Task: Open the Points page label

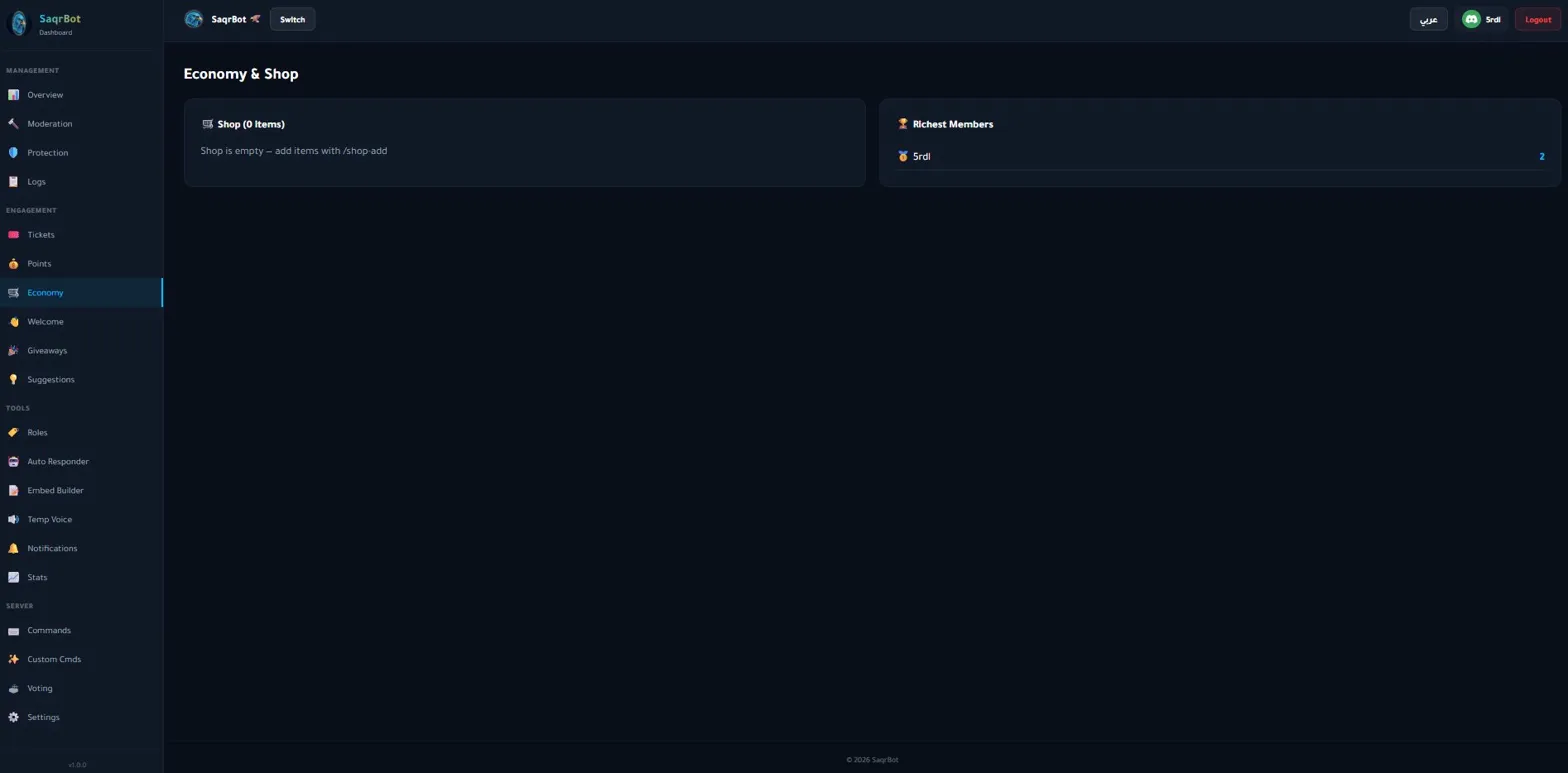Action: 39,264
